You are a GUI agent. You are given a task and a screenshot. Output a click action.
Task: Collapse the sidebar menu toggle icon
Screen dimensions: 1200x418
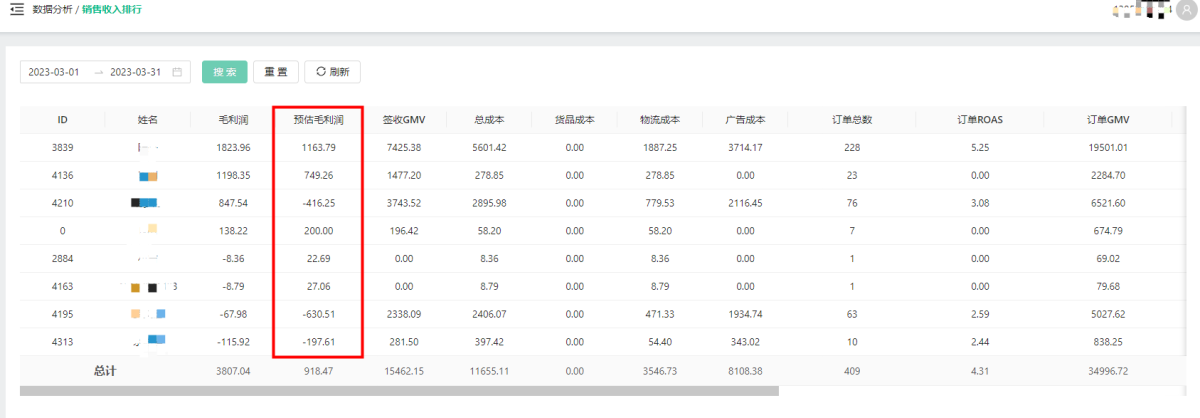click(x=17, y=9)
